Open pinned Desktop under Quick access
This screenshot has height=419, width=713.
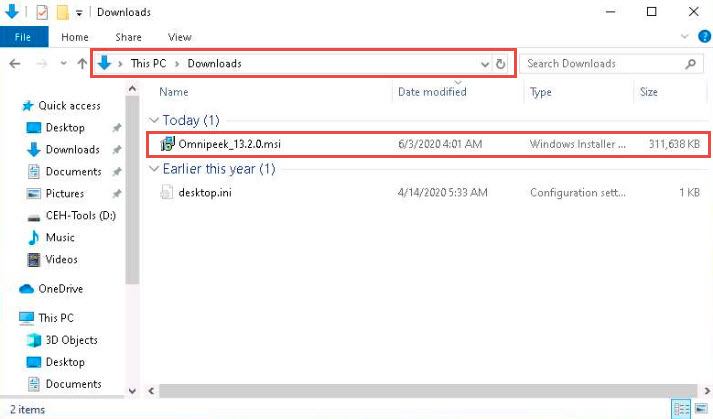65,128
